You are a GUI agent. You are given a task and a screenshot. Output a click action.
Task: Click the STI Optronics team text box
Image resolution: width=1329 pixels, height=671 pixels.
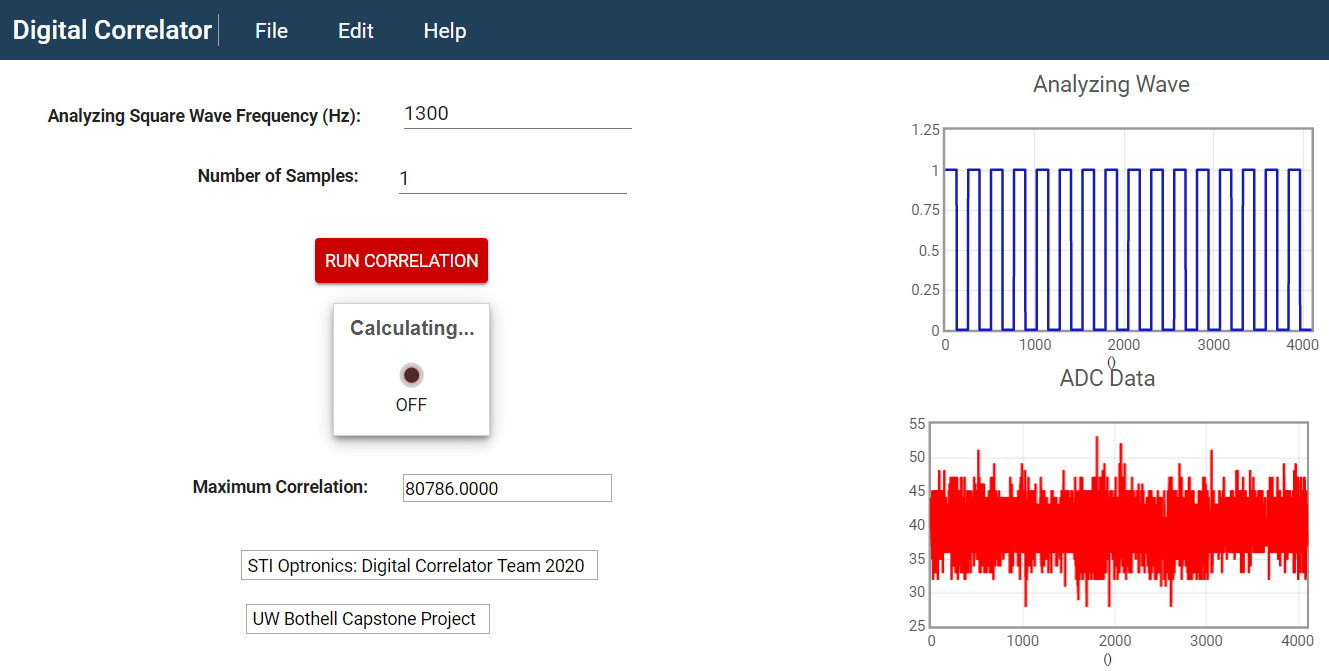(421, 566)
